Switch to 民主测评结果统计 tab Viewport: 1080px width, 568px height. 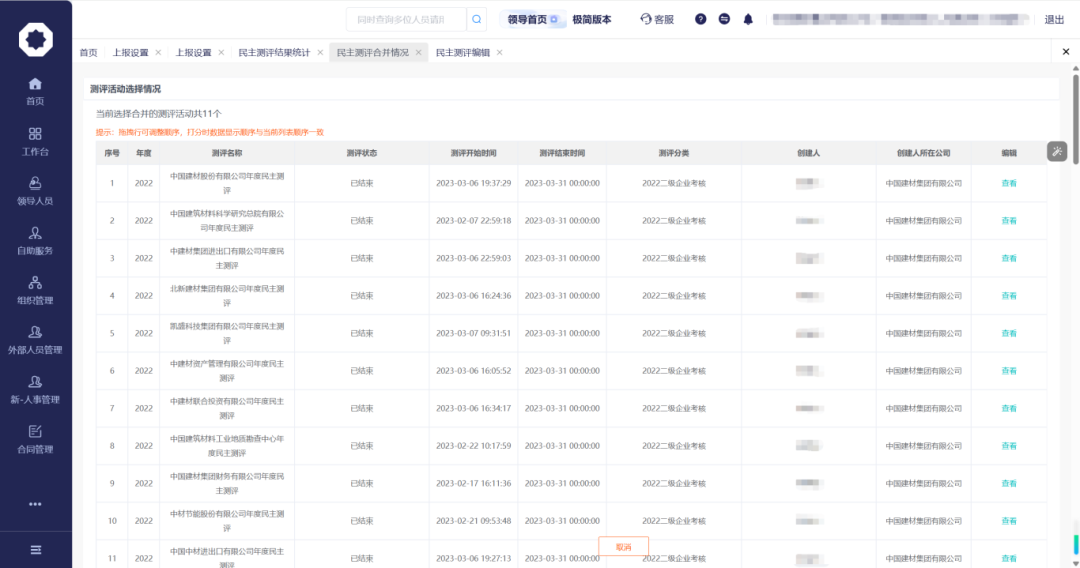coord(273,52)
